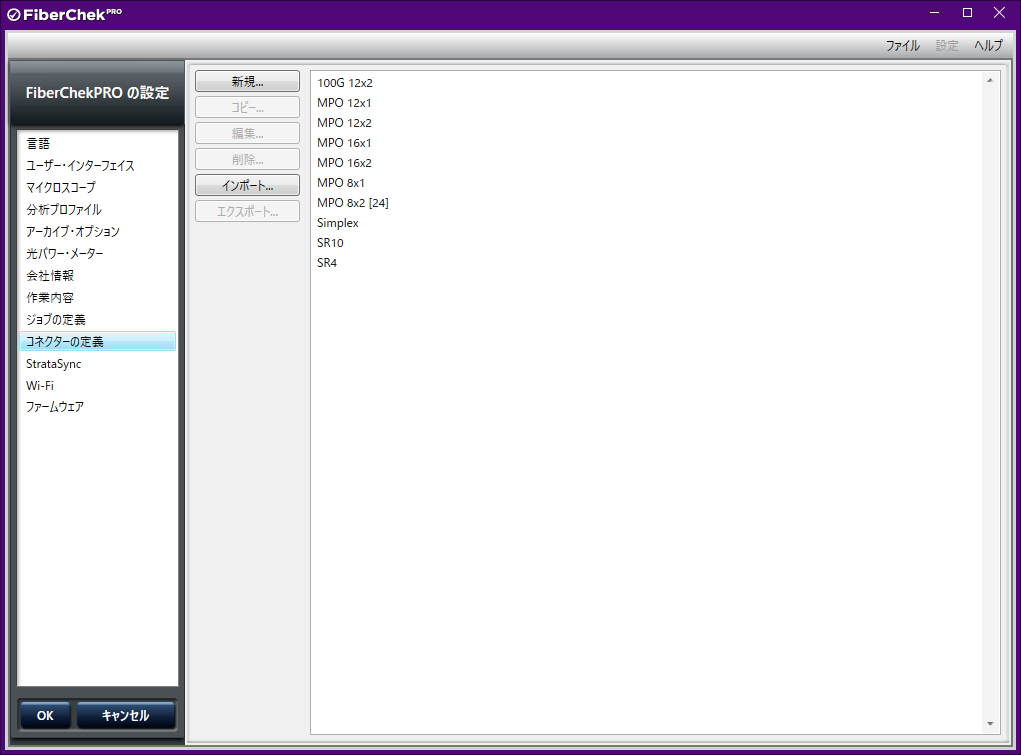Screen dimensions: 1021x755
Task: Click the connector list scroll-down arrow
Action: point(990,724)
